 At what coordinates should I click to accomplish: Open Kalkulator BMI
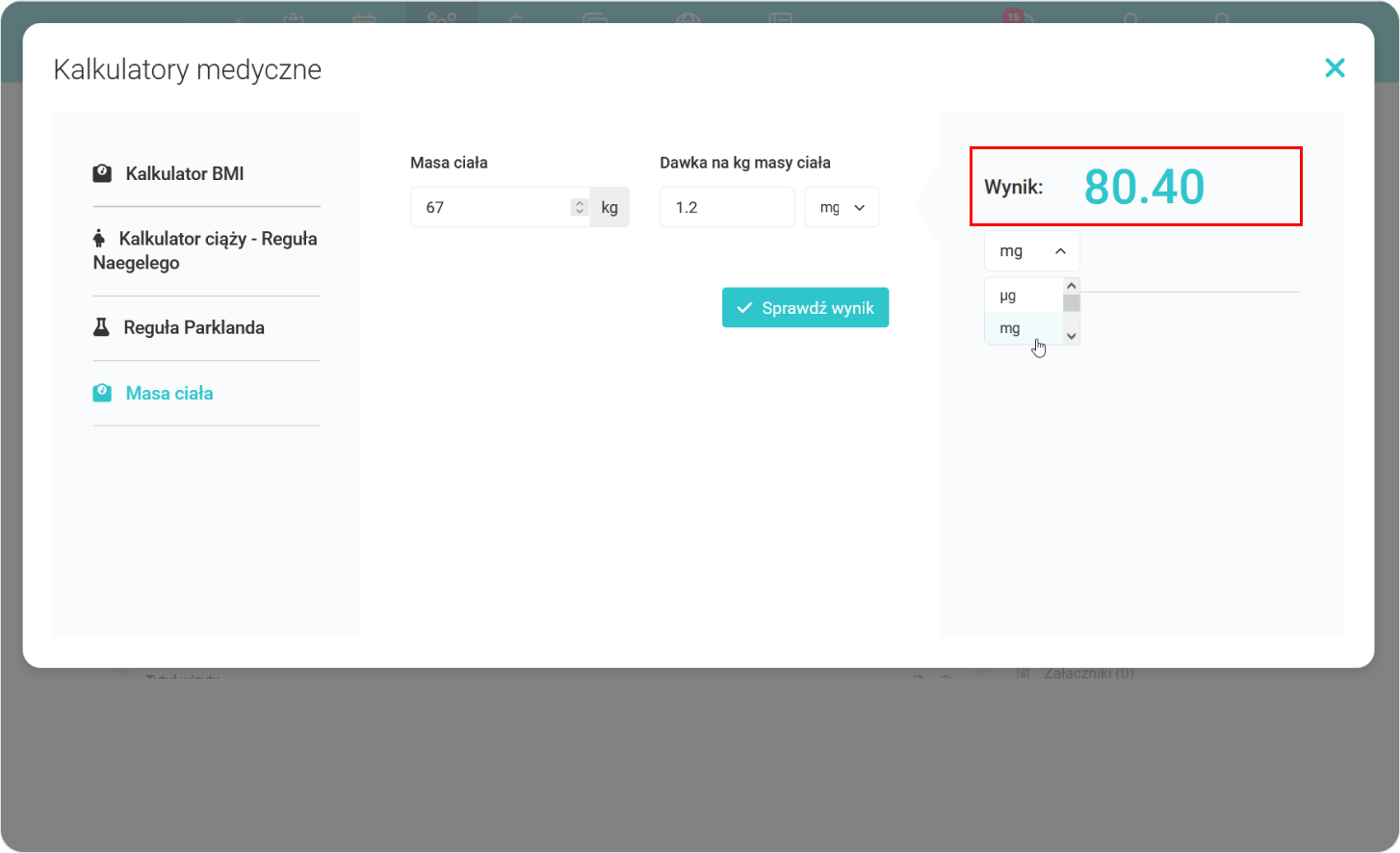coord(169,173)
